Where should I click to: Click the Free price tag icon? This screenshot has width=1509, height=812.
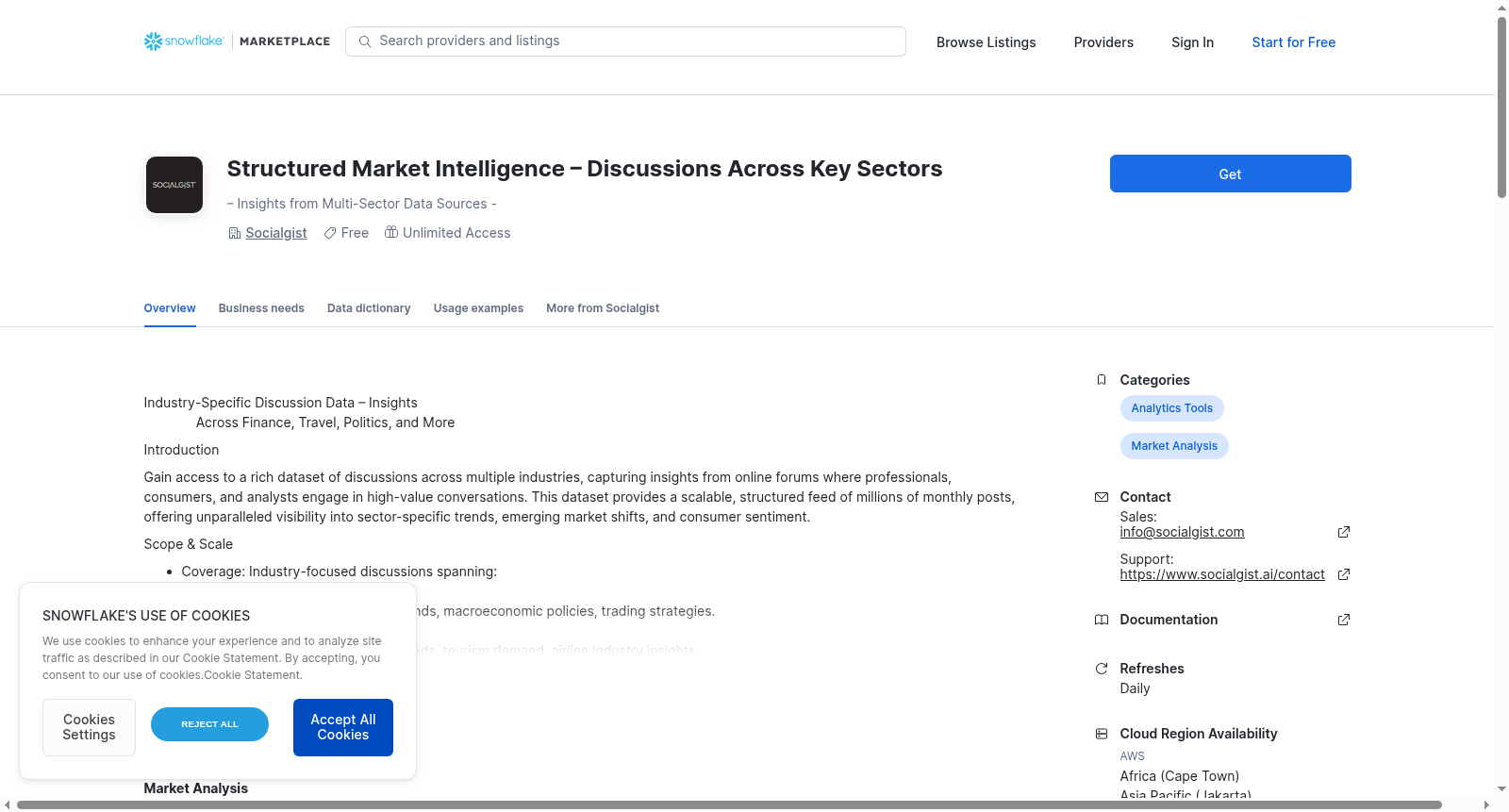(330, 233)
